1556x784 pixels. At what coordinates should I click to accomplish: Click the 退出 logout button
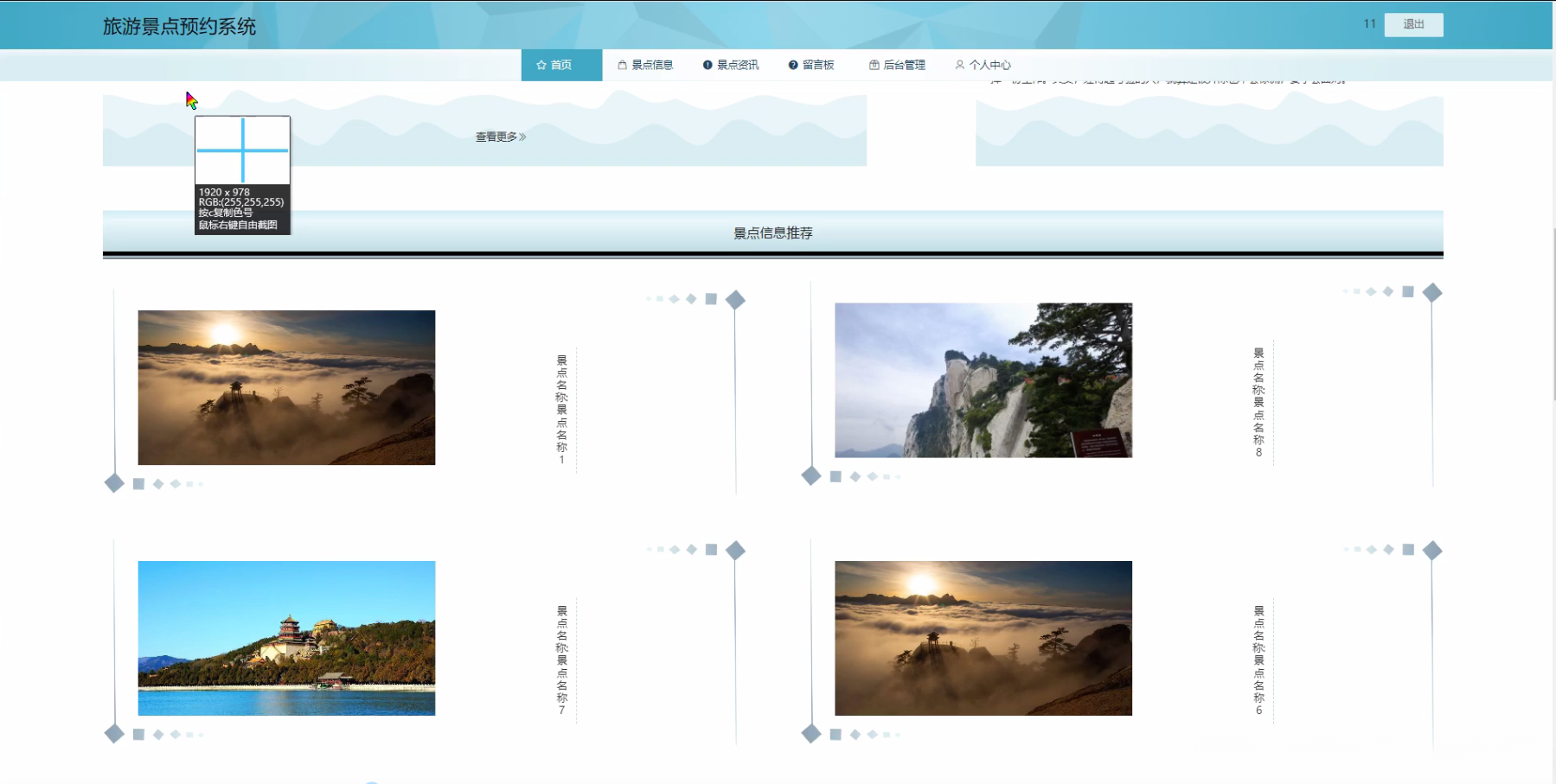1413,24
